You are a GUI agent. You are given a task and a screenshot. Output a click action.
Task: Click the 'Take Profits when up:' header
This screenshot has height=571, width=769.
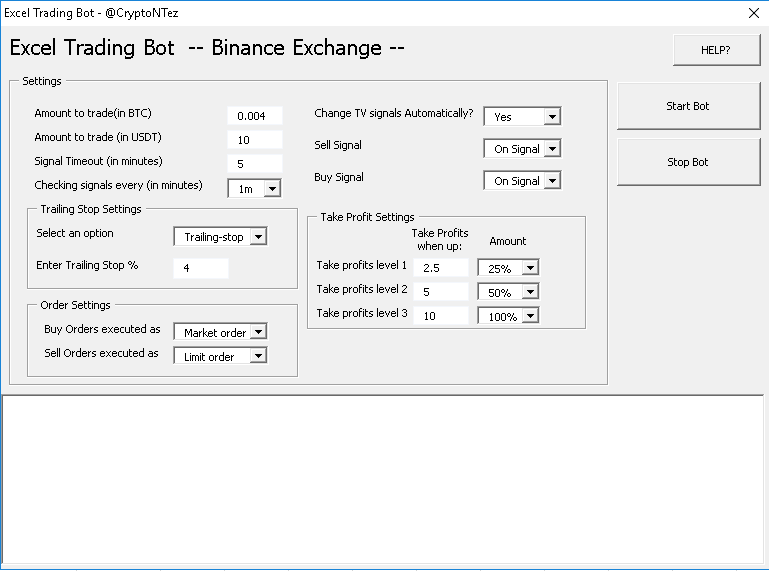pyautogui.click(x=440, y=239)
